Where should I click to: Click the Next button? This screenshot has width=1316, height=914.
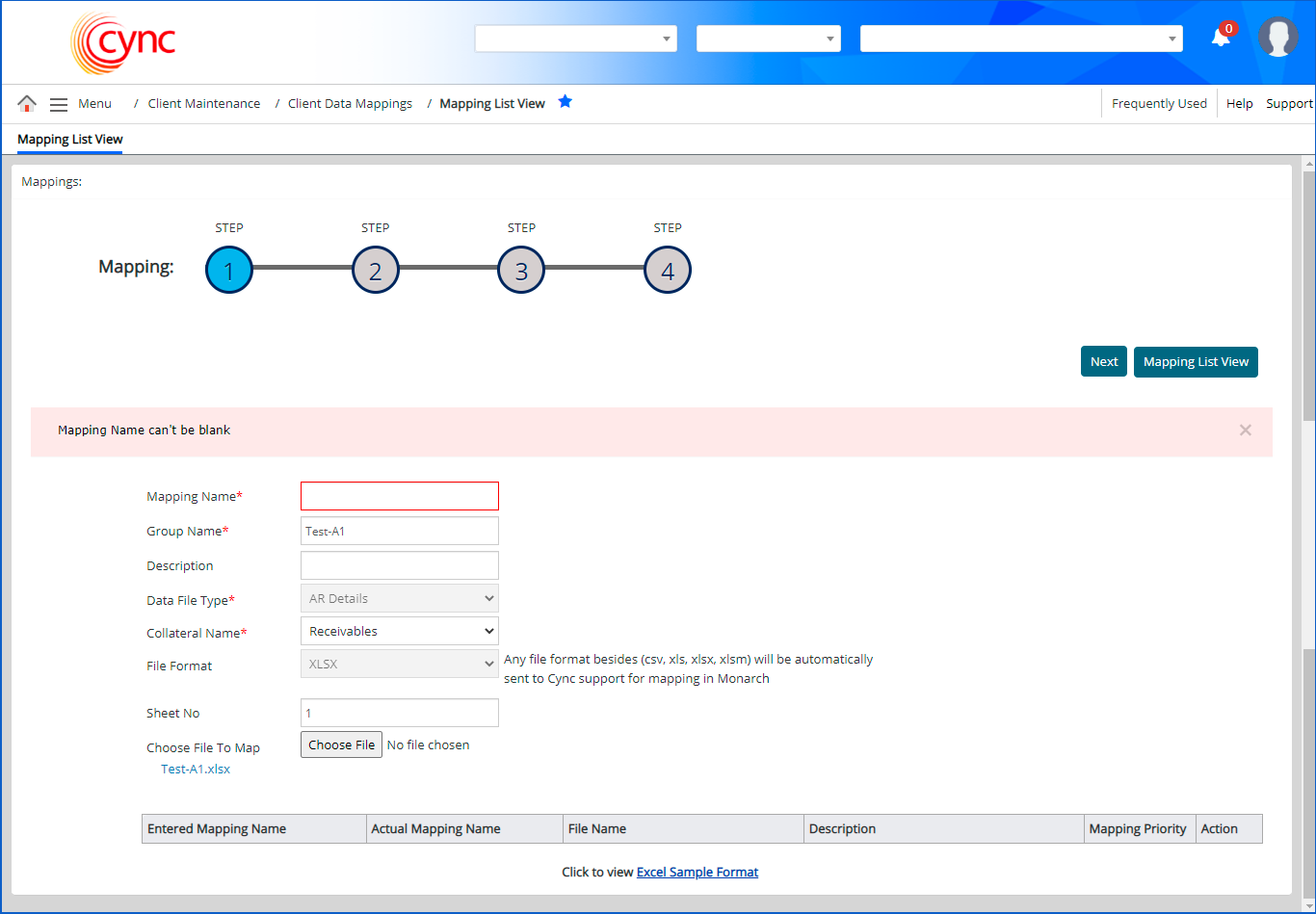[1103, 362]
